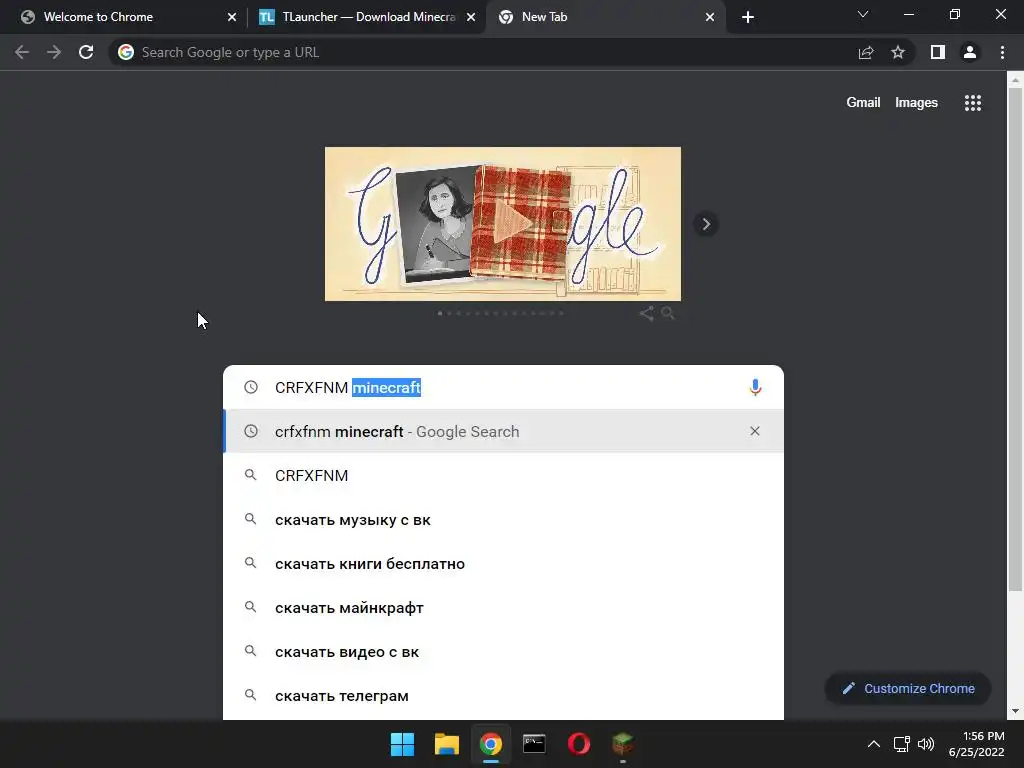Image resolution: width=1024 pixels, height=768 pixels.
Task: Choose the CRFXFNM suggestion
Action: tap(503, 475)
